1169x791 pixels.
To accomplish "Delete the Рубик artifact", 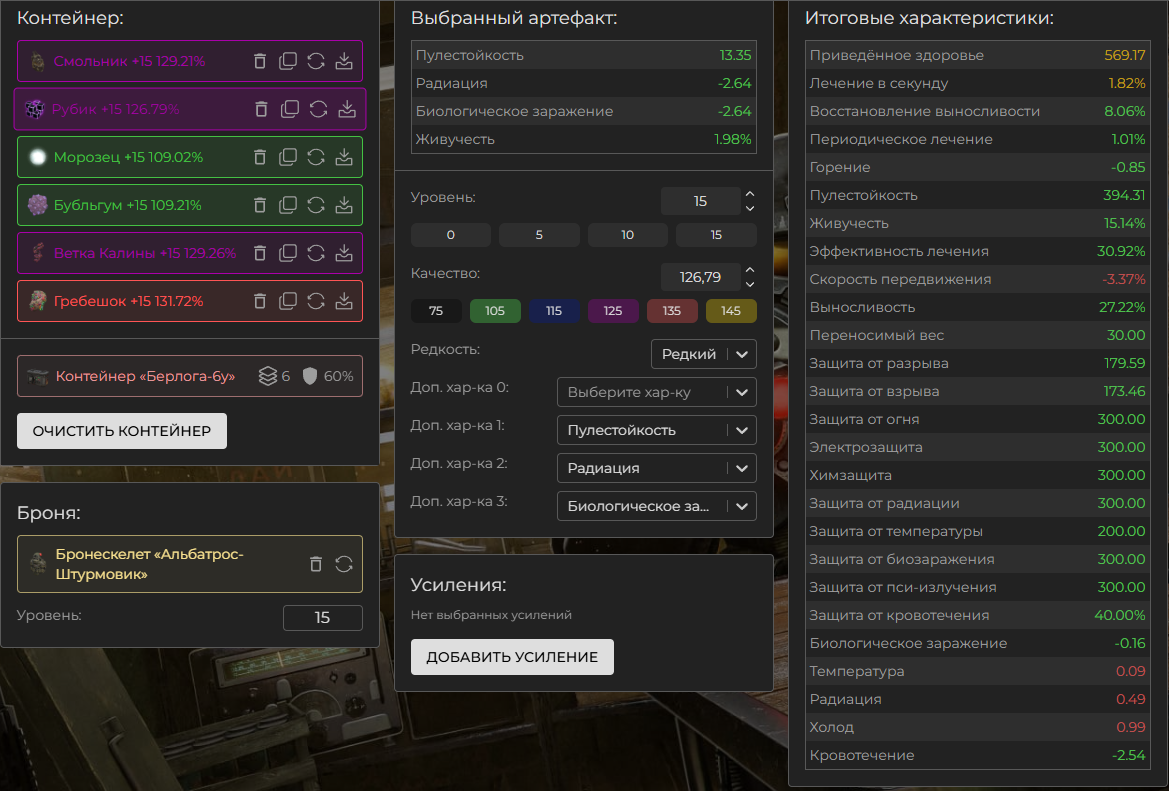I will coord(261,109).
